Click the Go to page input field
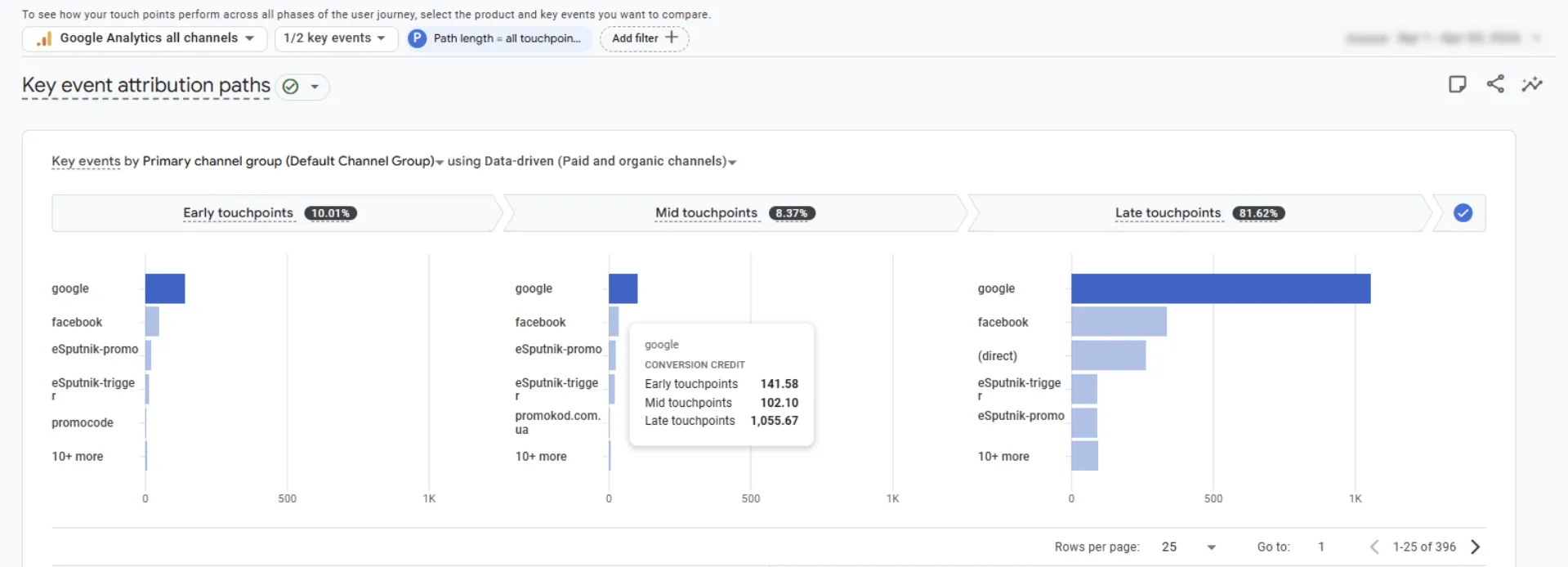The image size is (1568, 567). click(1321, 547)
